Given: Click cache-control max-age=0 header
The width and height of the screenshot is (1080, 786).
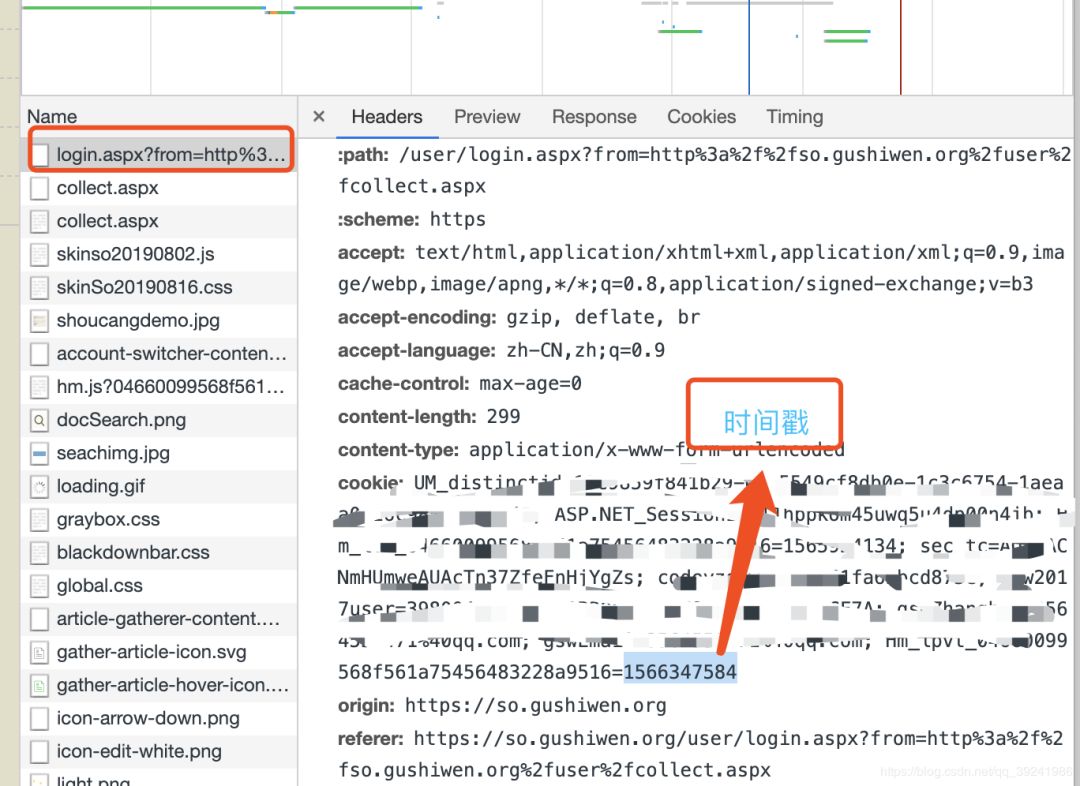Looking at the screenshot, I should click(459, 384).
